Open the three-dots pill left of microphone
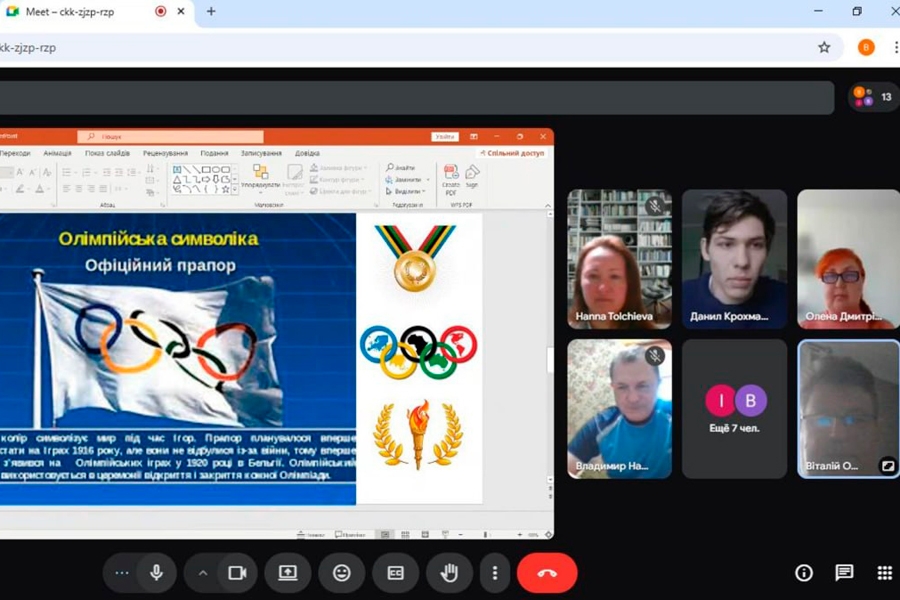This screenshot has height=600, width=900. (x=122, y=572)
